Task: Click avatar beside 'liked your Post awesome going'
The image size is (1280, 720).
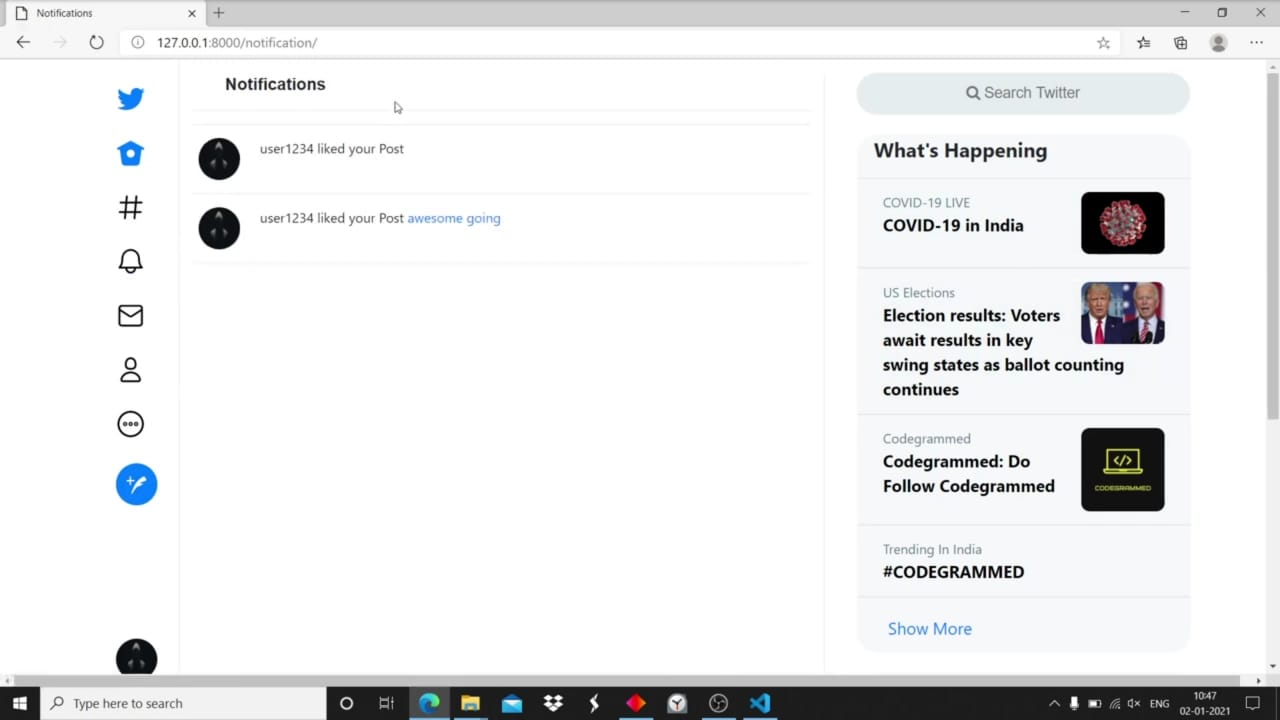Action: [x=219, y=228]
